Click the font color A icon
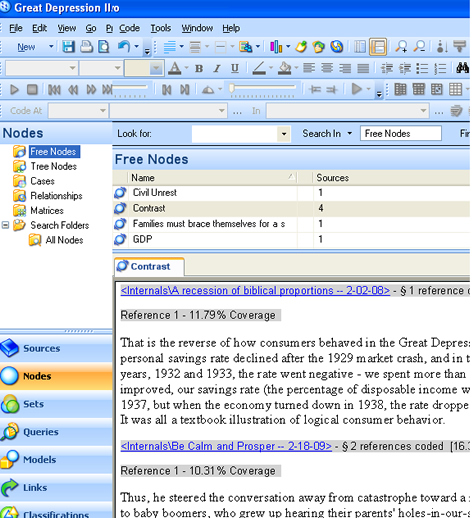 (175, 68)
